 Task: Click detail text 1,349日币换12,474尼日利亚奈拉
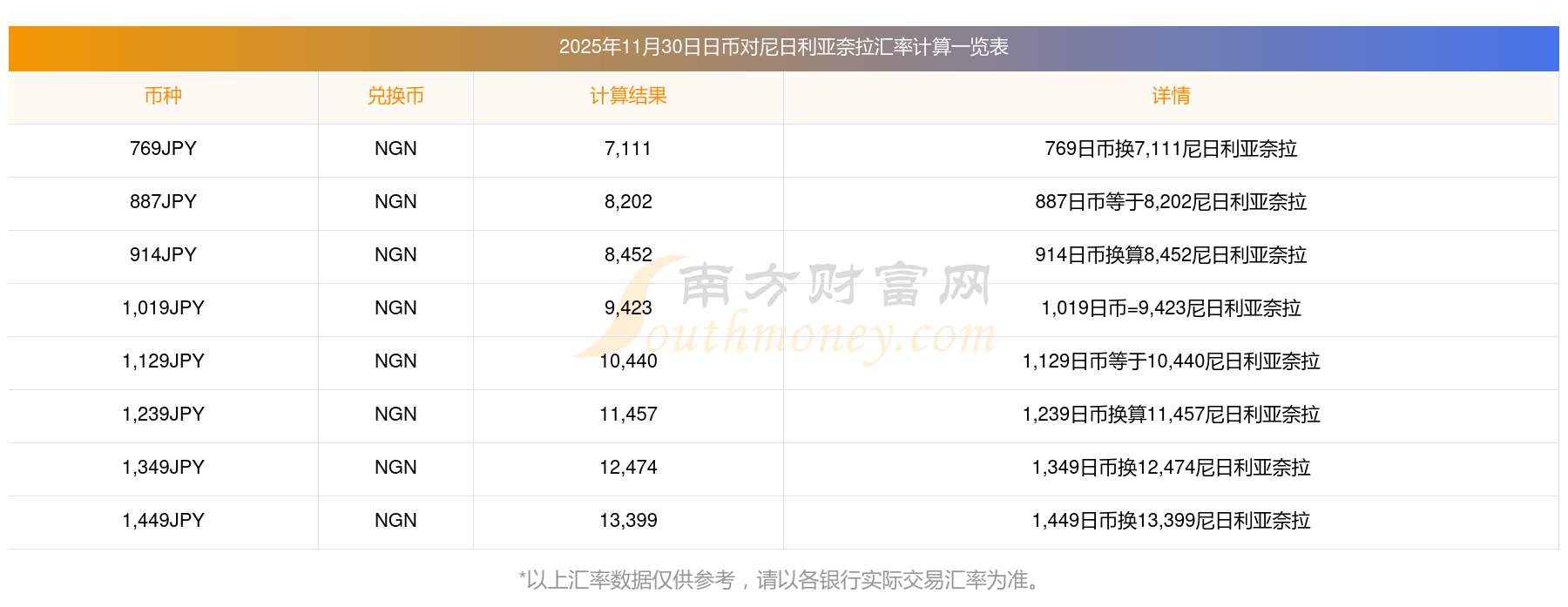(1171, 468)
